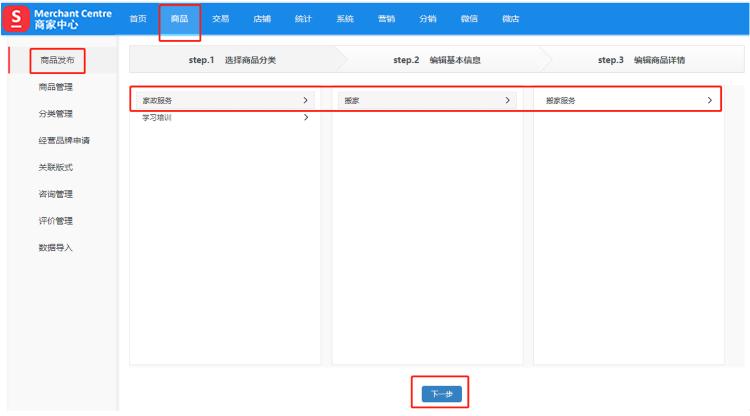Select 商品发布 in the left sidebar

[56, 61]
